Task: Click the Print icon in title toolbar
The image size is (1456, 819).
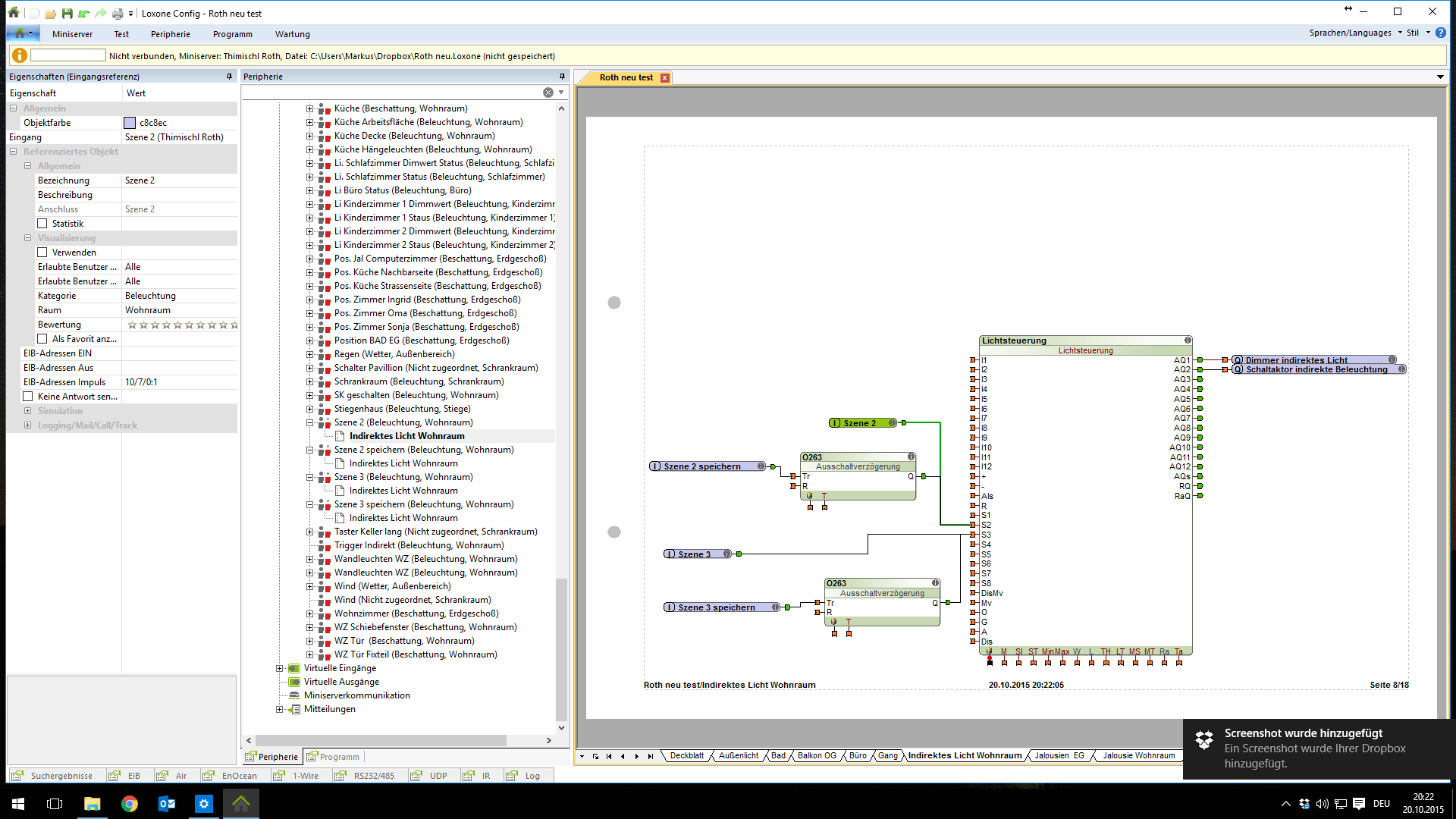Action: coord(117,13)
